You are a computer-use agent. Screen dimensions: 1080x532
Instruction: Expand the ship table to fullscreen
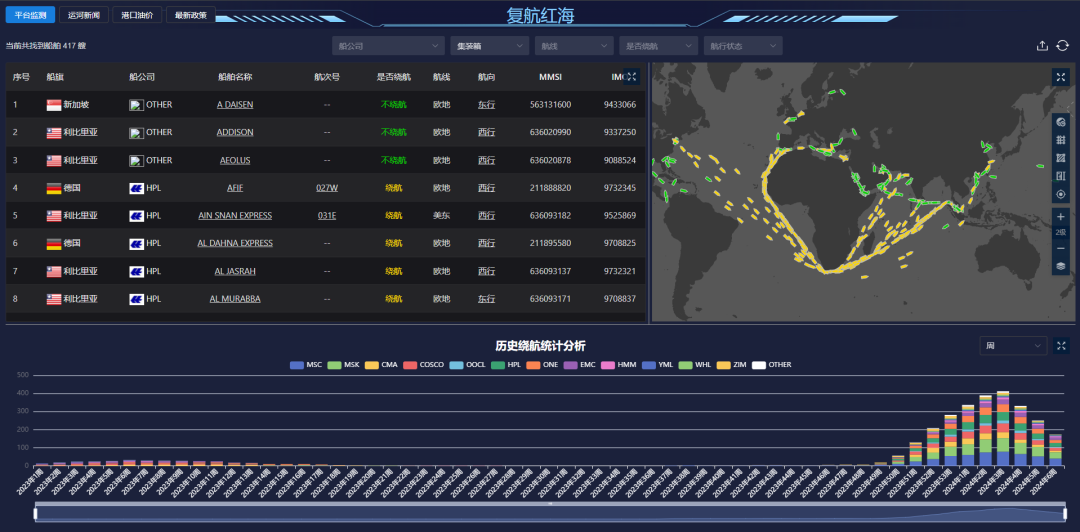(x=631, y=77)
